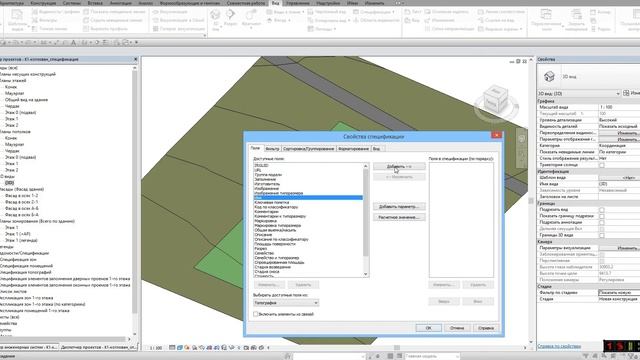Viewport: 640px width, 360px height.
Task: Open the Вставка ribbon tab
Action: [x=95, y=3]
